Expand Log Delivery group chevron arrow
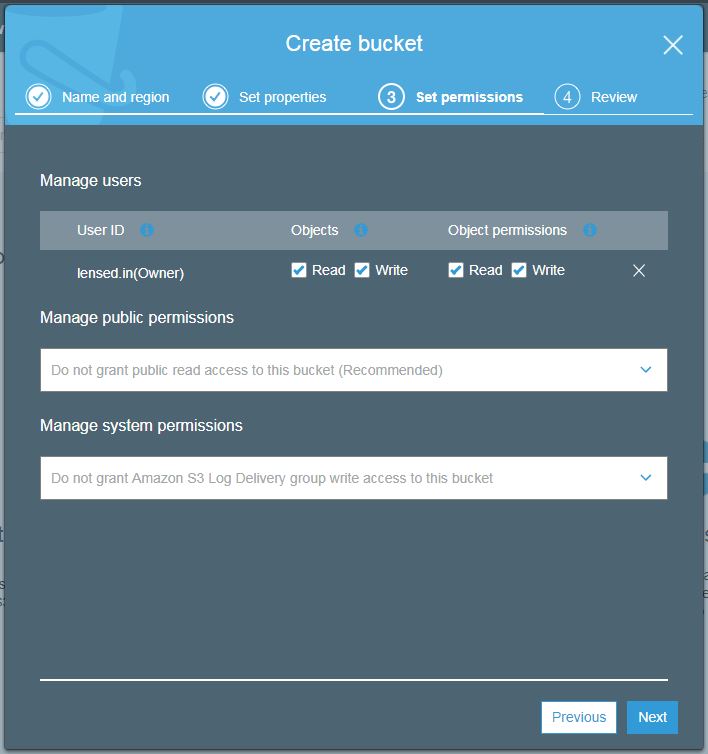This screenshot has width=708, height=754. (646, 478)
